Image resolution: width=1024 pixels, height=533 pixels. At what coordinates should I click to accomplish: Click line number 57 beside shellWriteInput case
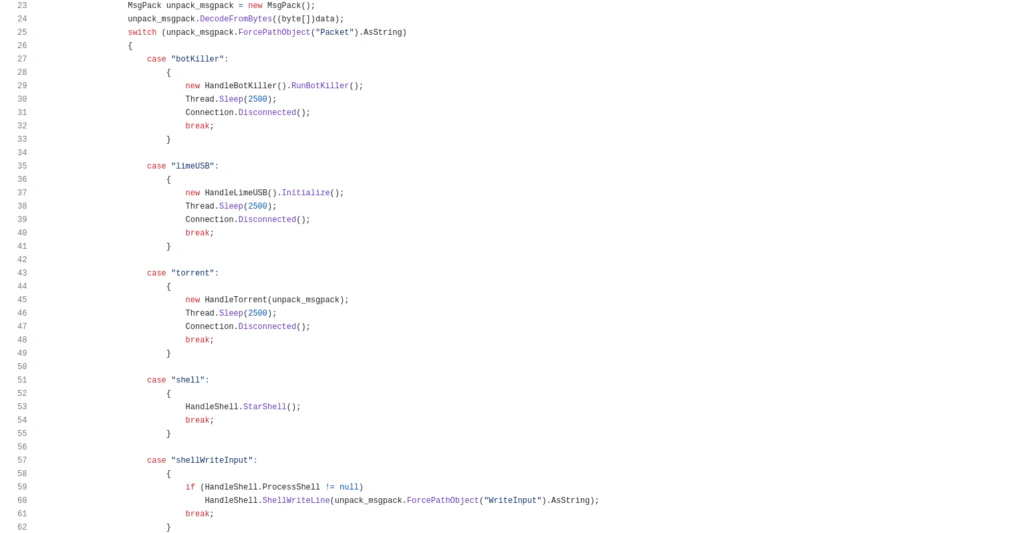point(22,460)
